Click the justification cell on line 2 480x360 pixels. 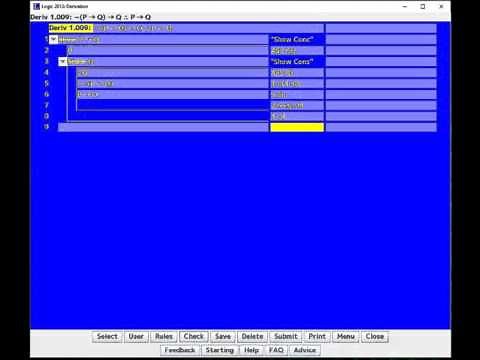(297, 51)
